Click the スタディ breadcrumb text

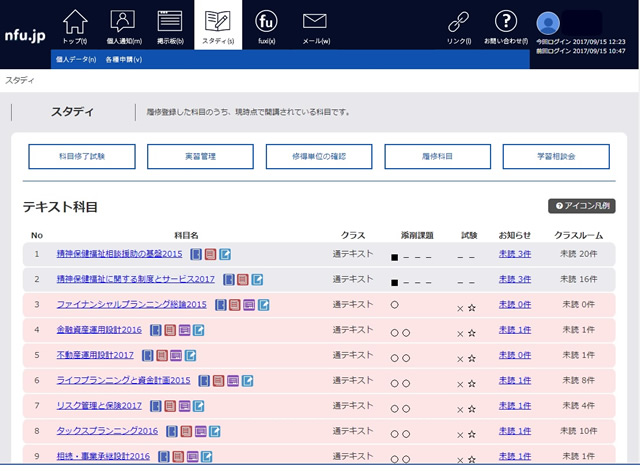click(20, 80)
